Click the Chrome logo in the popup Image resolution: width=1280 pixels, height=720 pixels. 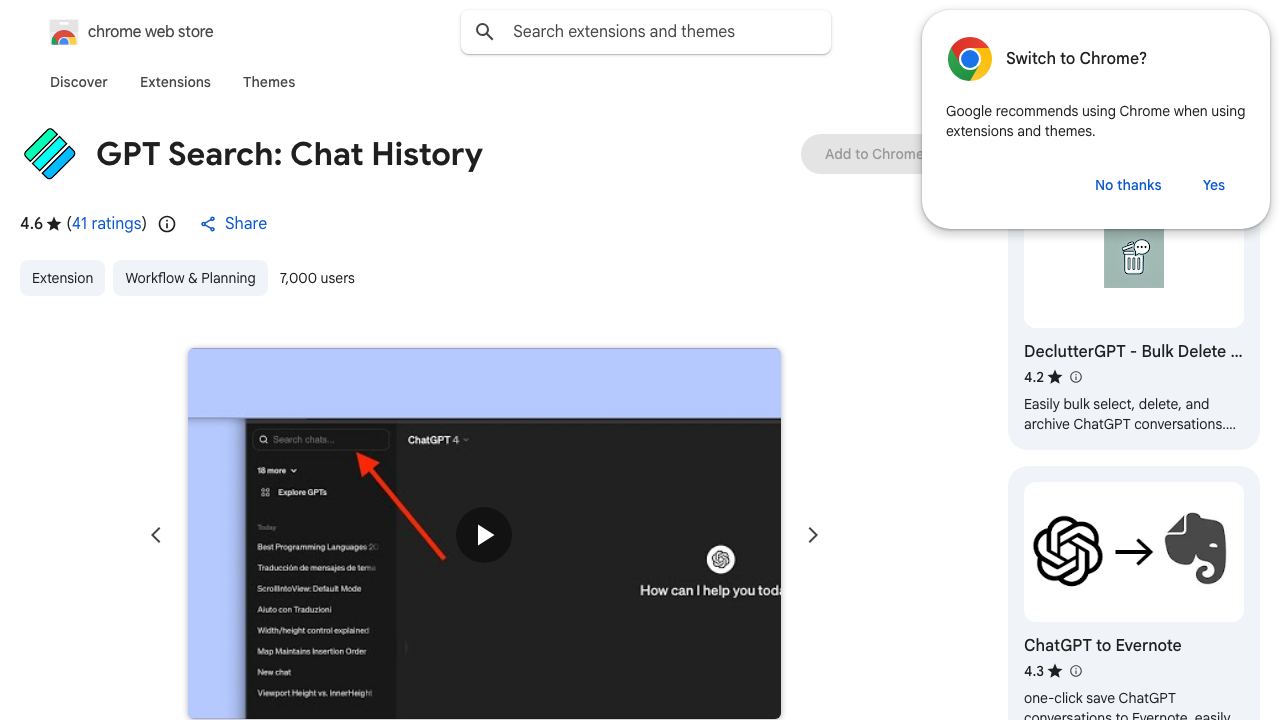pyautogui.click(x=970, y=59)
